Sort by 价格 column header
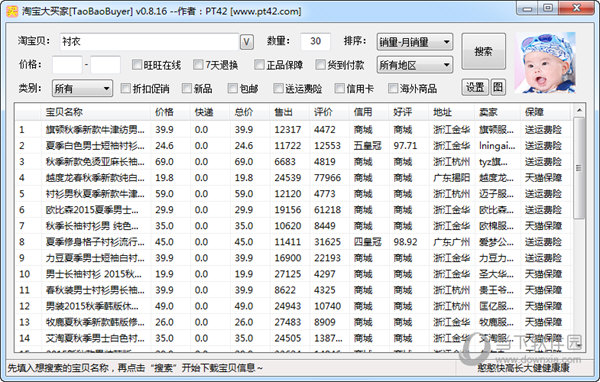The height and width of the screenshot is (382, 600). point(170,112)
